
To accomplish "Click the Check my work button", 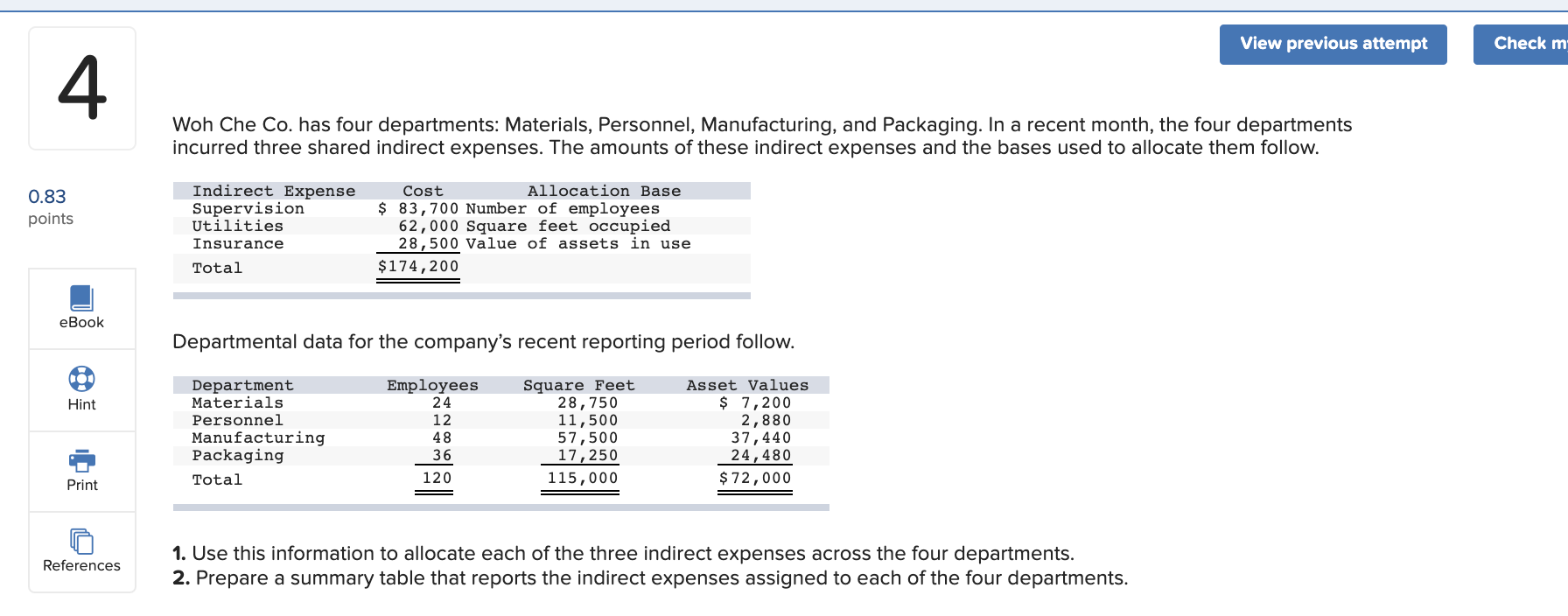I will (x=1521, y=44).
